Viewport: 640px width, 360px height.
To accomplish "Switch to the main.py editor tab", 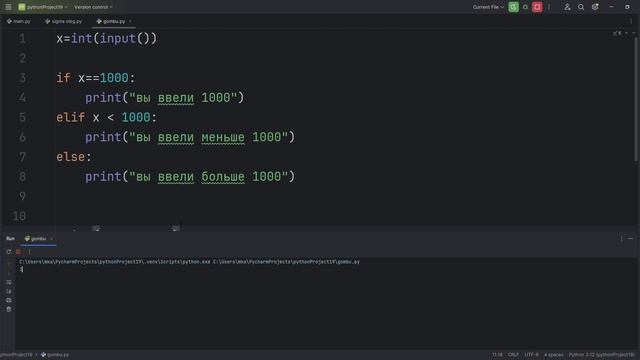I will point(19,21).
